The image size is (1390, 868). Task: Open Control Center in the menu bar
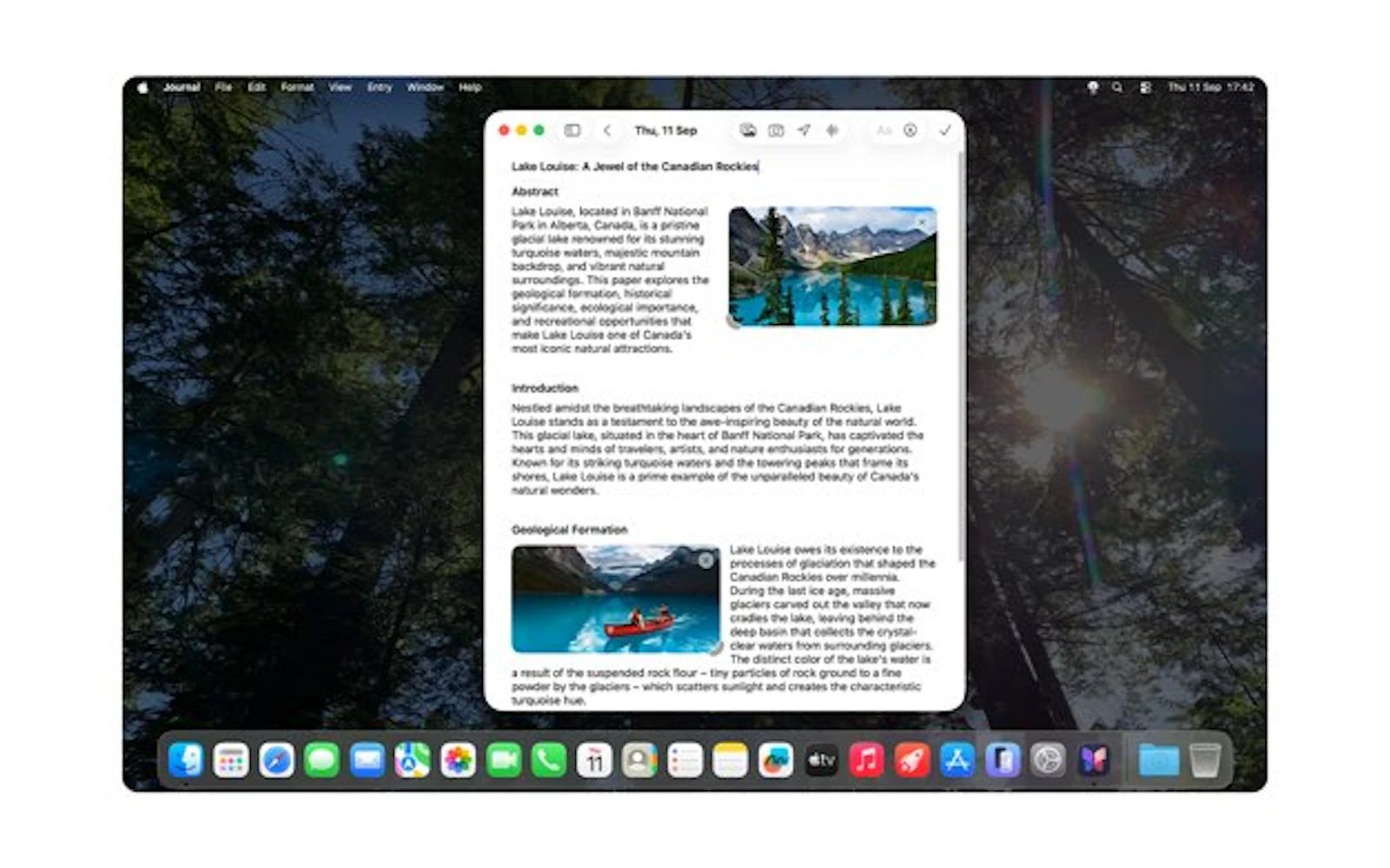pyautogui.click(x=1146, y=87)
